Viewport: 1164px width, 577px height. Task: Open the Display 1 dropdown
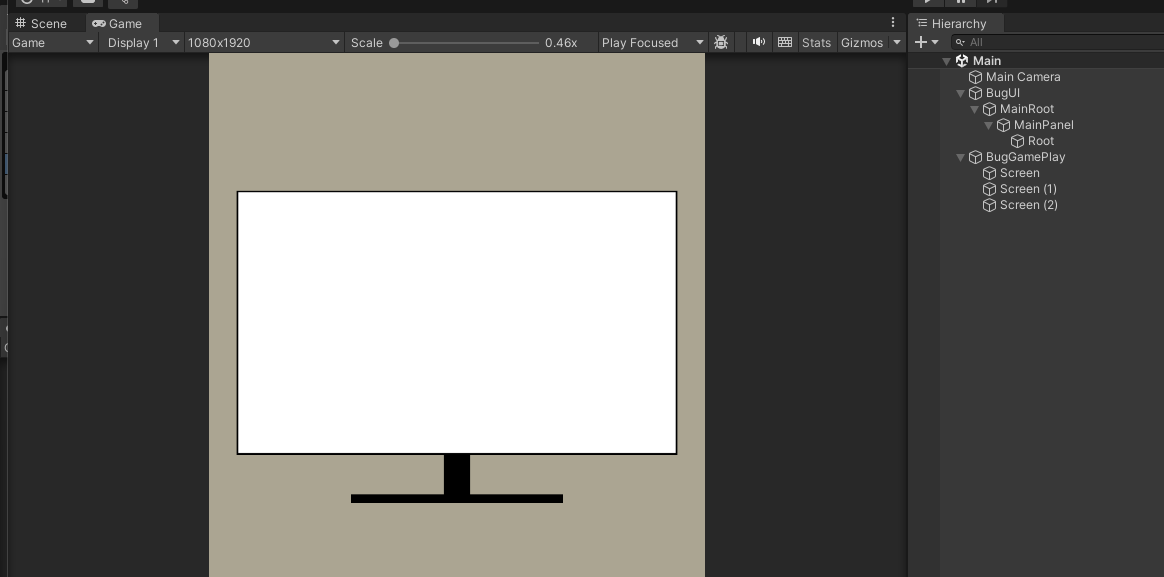tap(143, 42)
